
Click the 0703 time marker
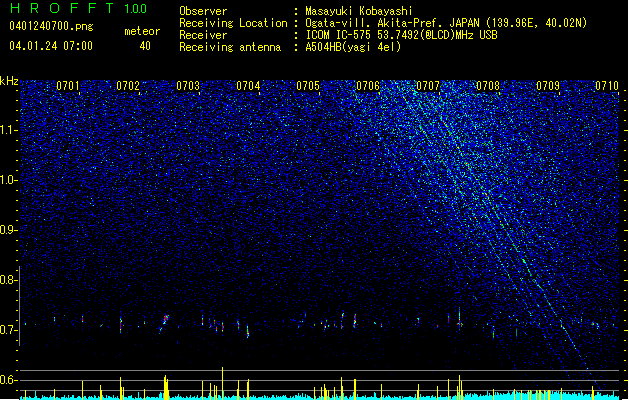(x=188, y=86)
